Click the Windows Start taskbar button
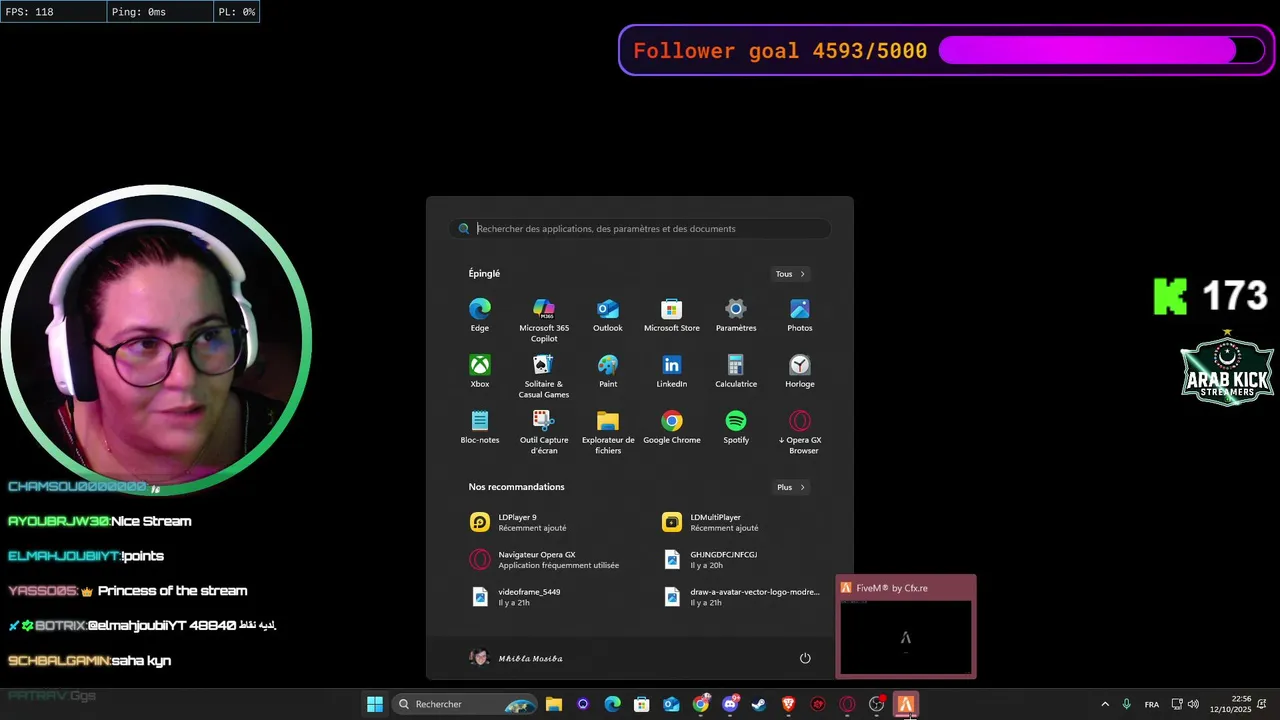The image size is (1280, 720). click(x=375, y=704)
